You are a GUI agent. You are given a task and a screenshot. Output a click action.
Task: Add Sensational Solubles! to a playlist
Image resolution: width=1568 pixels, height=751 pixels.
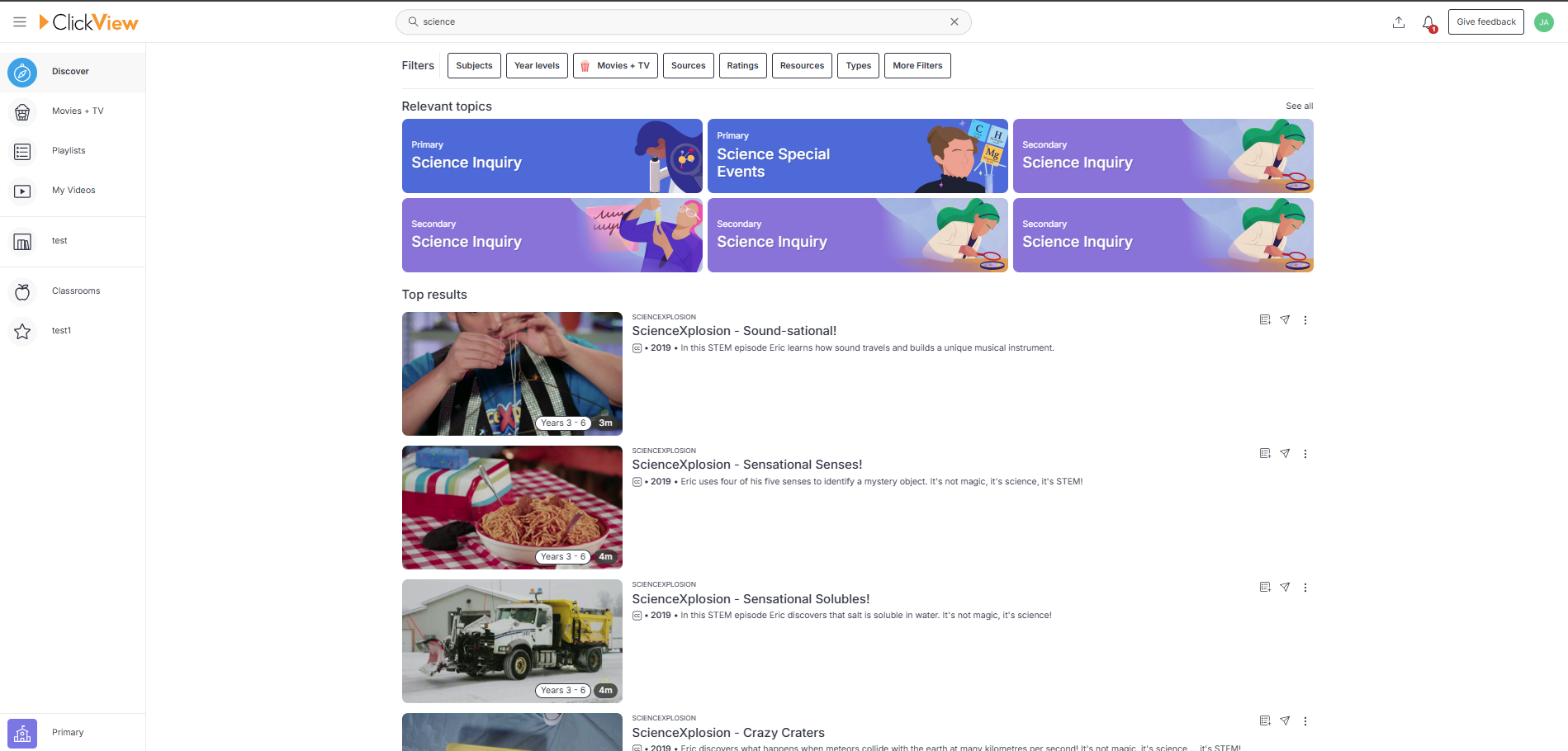(1265, 588)
